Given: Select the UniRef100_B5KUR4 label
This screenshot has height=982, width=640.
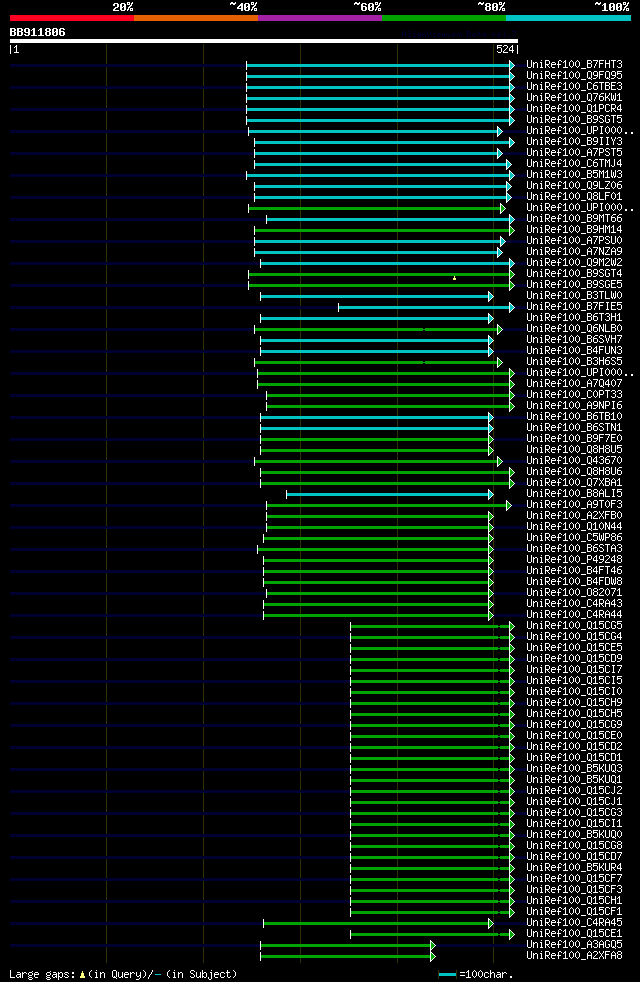Looking at the screenshot, I should (x=574, y=867).
